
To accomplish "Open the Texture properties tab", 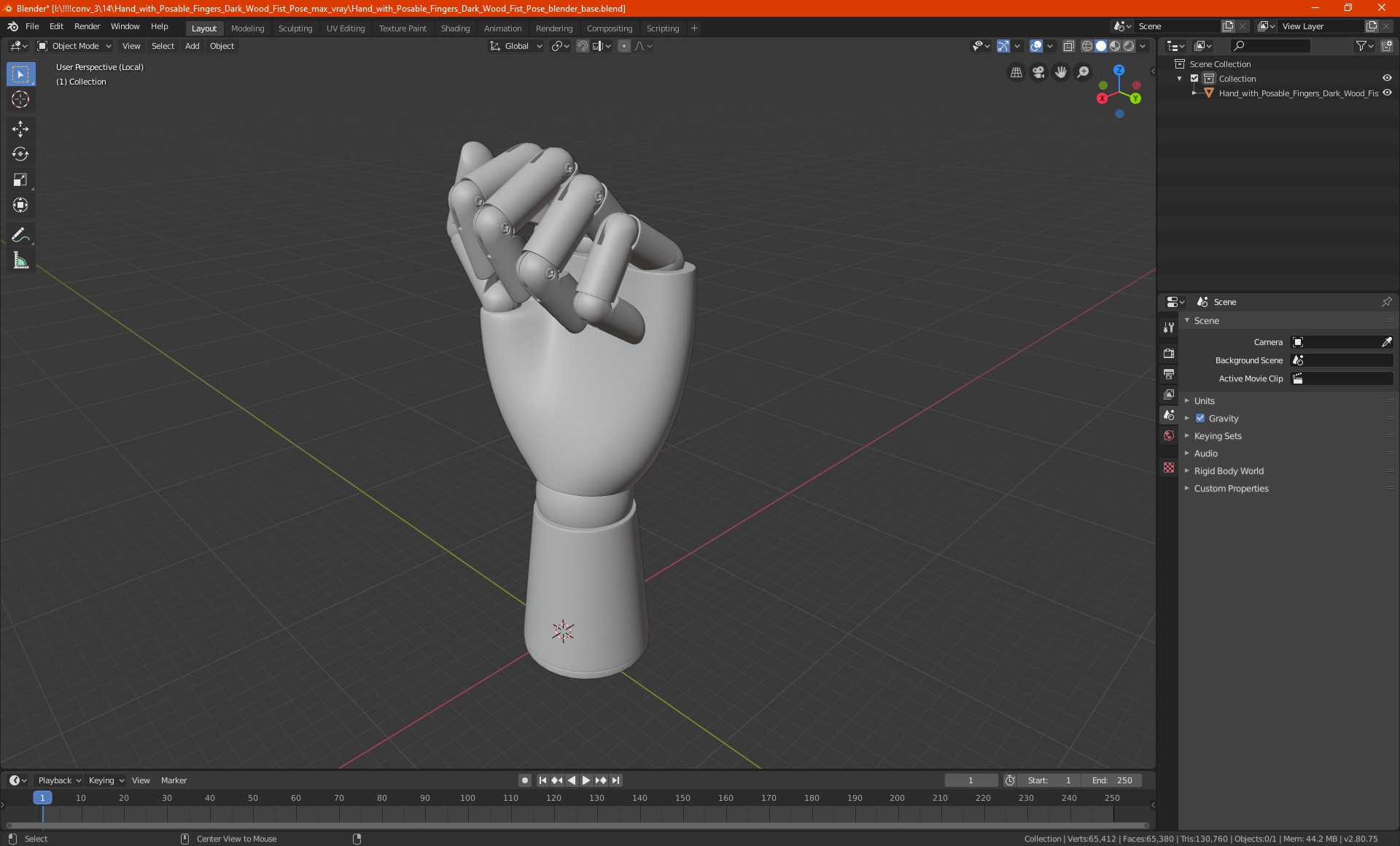I will pyautogui.click(x=1169, y=467).
